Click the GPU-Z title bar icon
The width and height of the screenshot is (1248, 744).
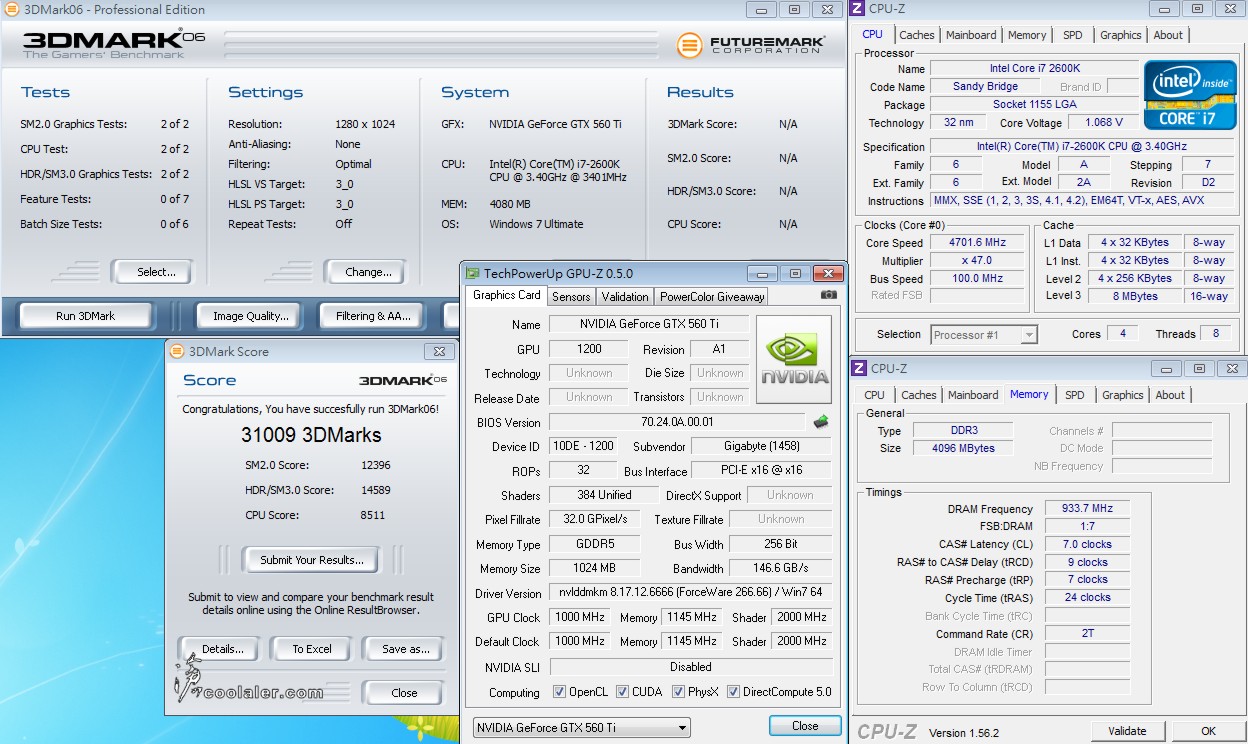click(x=473, y=273)
